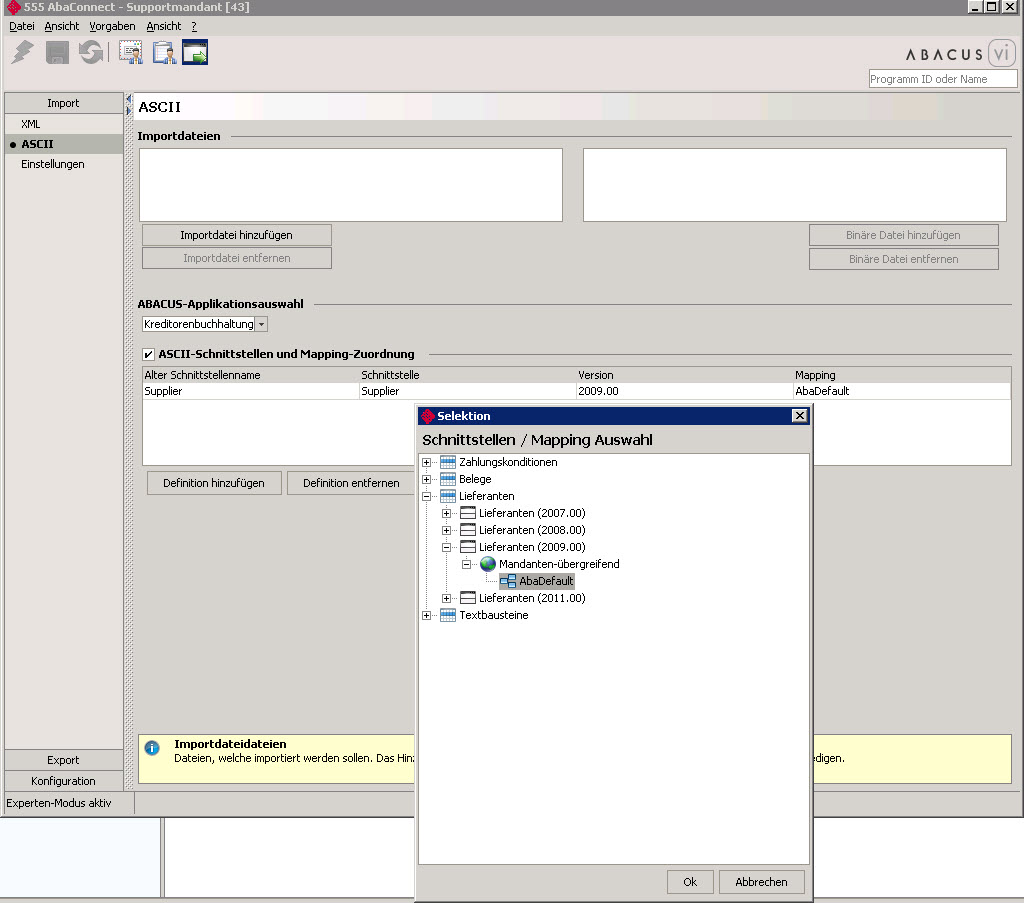Click Definition hinzufügen button
The image size is (1024, 903).
pyautogui.click(x=214, y=483)
